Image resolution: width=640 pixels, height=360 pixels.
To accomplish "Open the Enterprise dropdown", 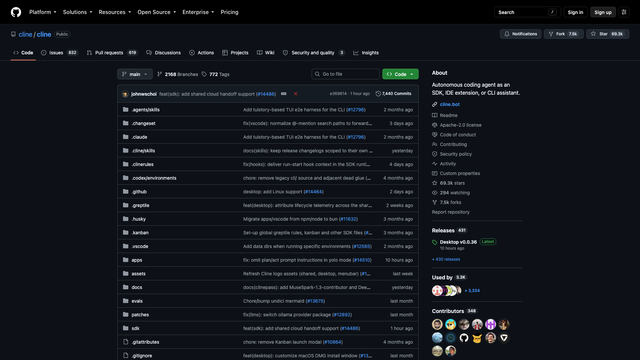I will 198,12.
